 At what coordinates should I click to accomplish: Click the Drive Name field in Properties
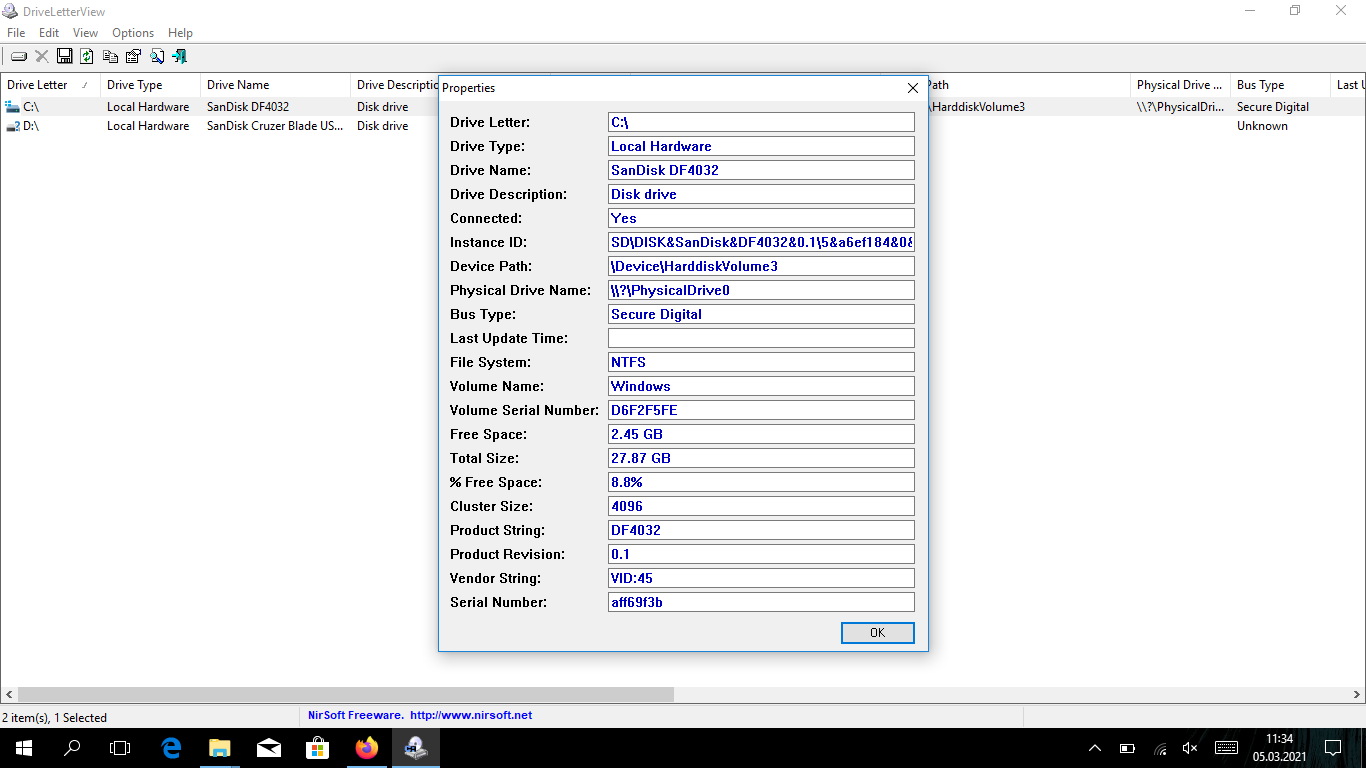[761, 170]
